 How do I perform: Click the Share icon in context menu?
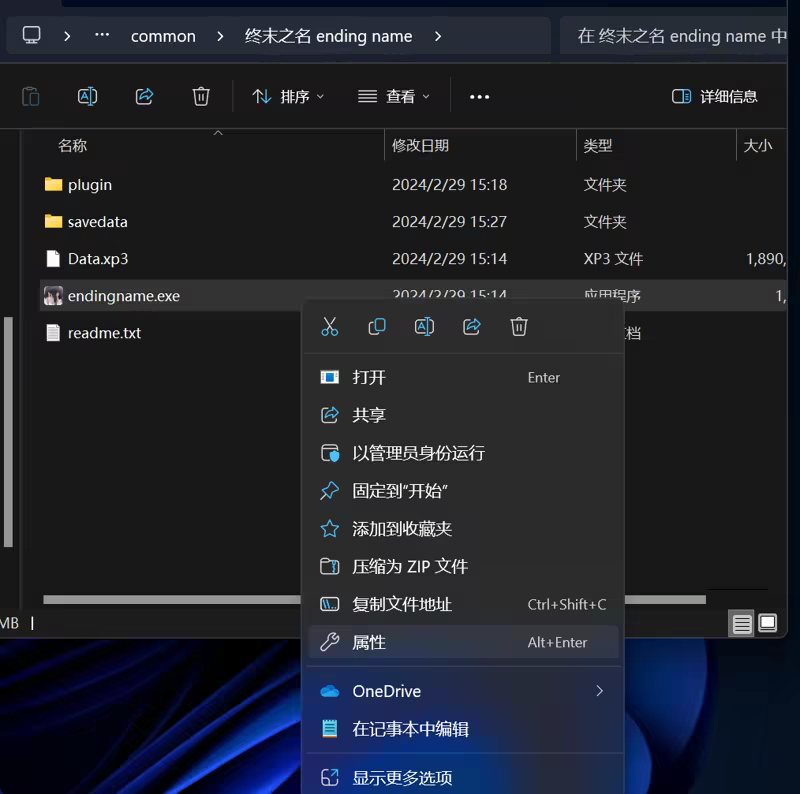pos(472,326)
